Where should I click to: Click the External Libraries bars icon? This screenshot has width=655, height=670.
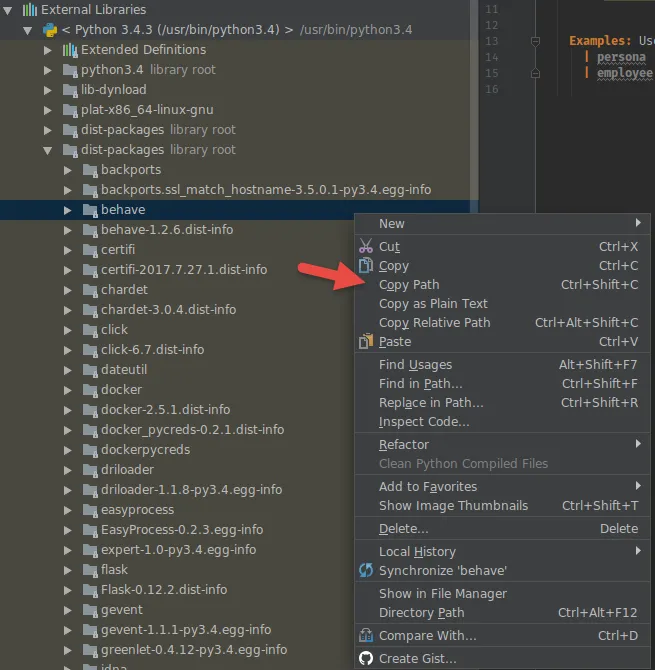[x=29, y=9]
